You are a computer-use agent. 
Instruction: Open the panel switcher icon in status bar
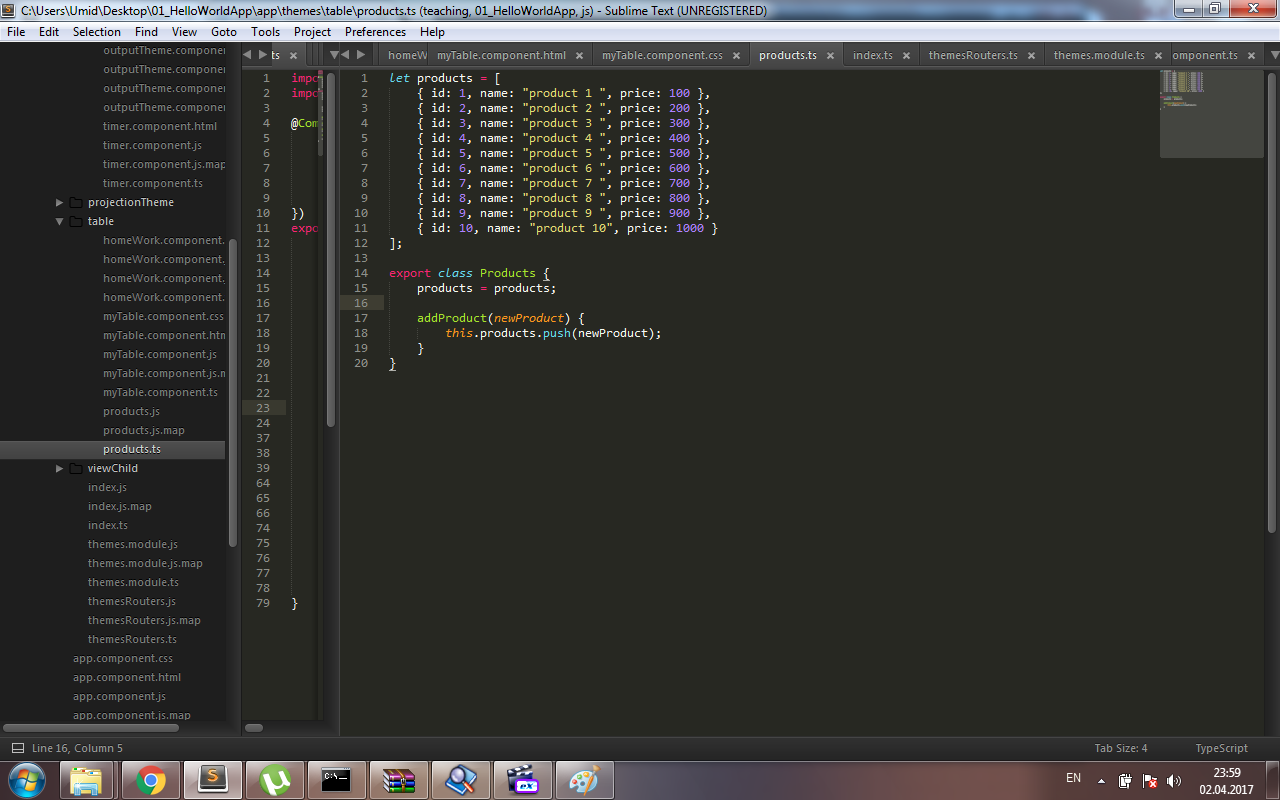pyautogui.click(x=17, y=748)
